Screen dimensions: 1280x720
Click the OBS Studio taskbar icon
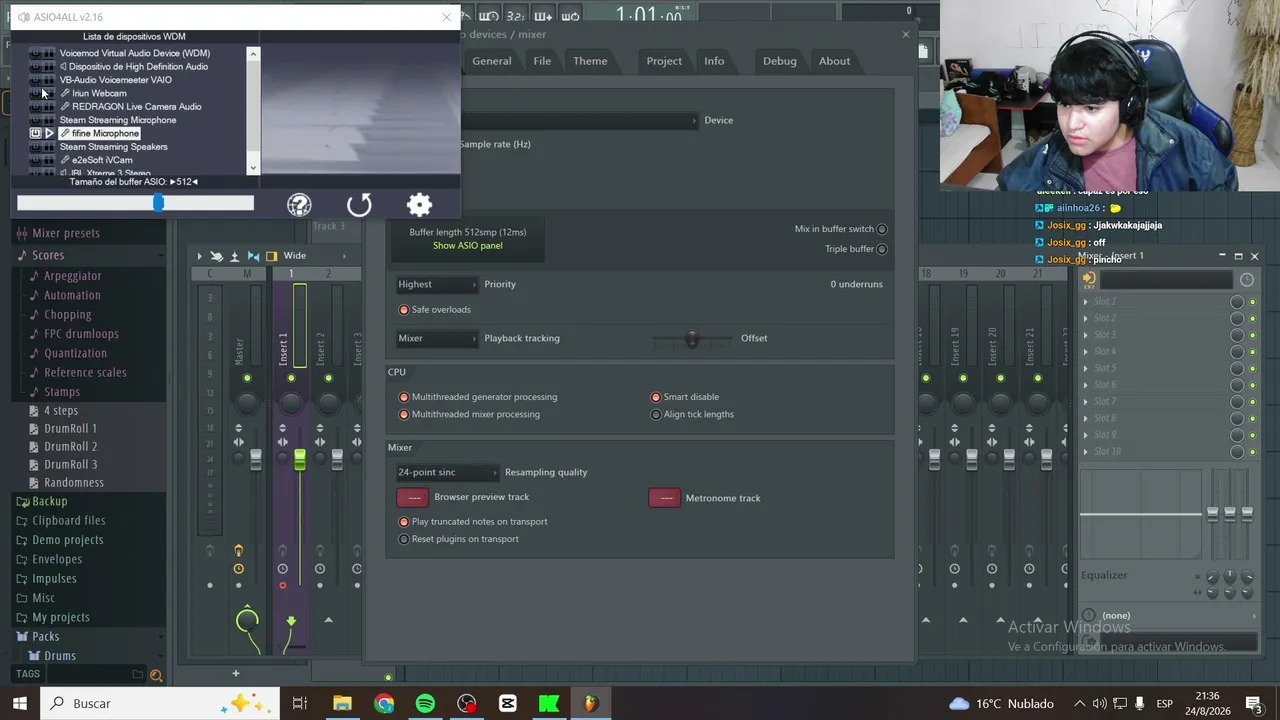point(466,704)
